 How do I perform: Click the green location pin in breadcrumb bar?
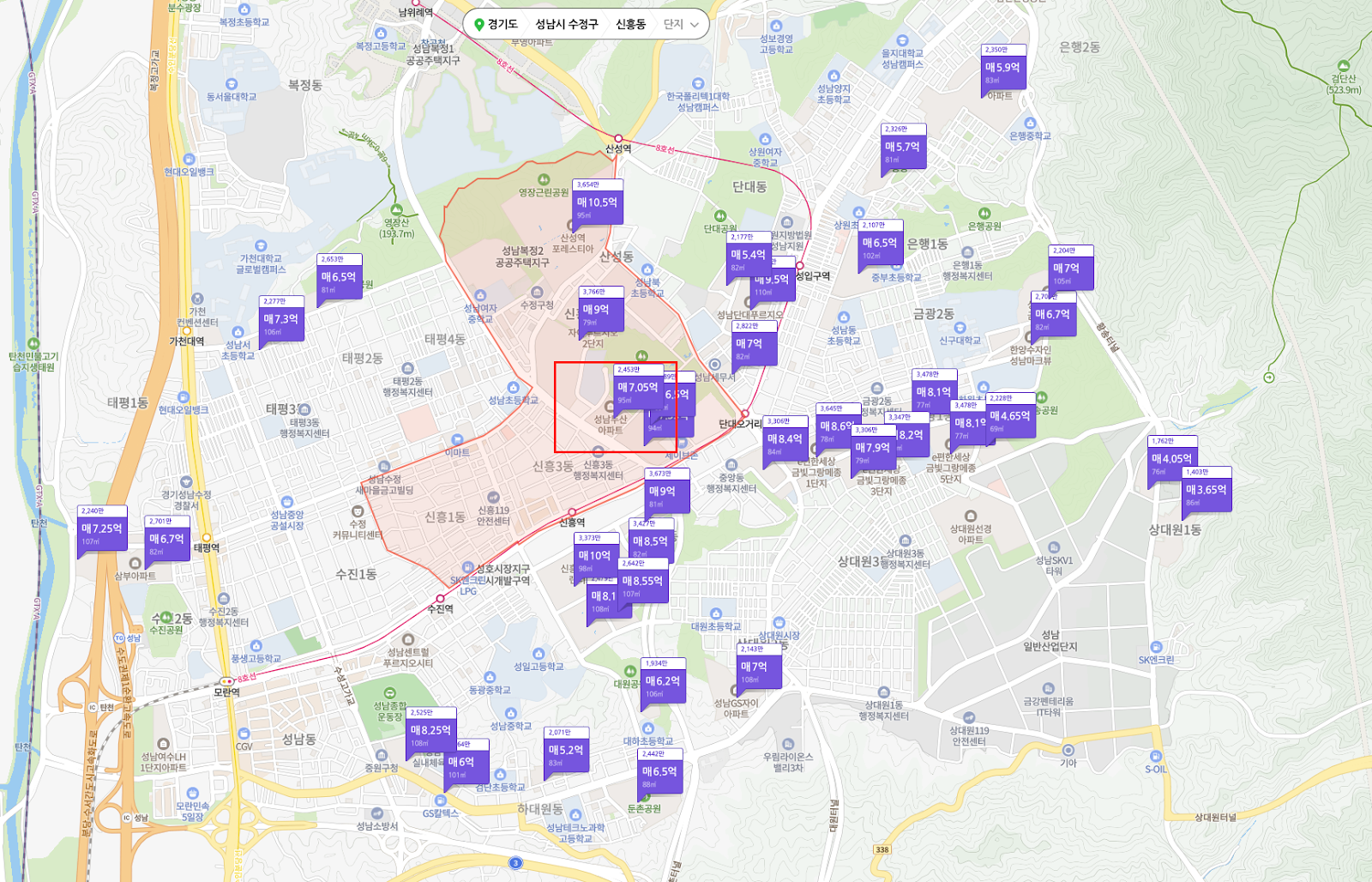point(479,24)
